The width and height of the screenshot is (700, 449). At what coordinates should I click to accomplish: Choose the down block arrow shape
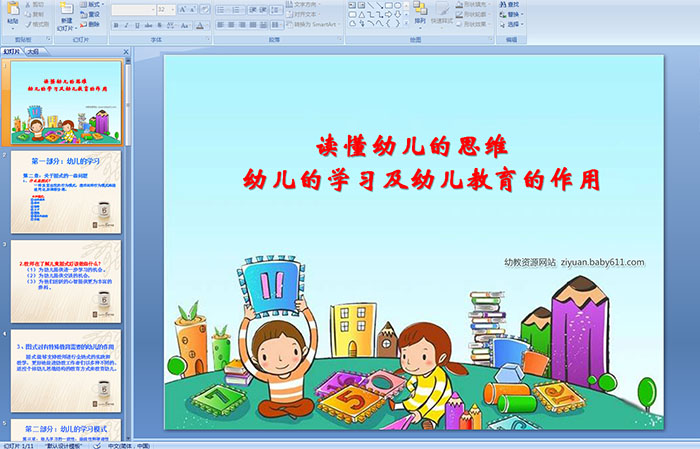point(397,15)
